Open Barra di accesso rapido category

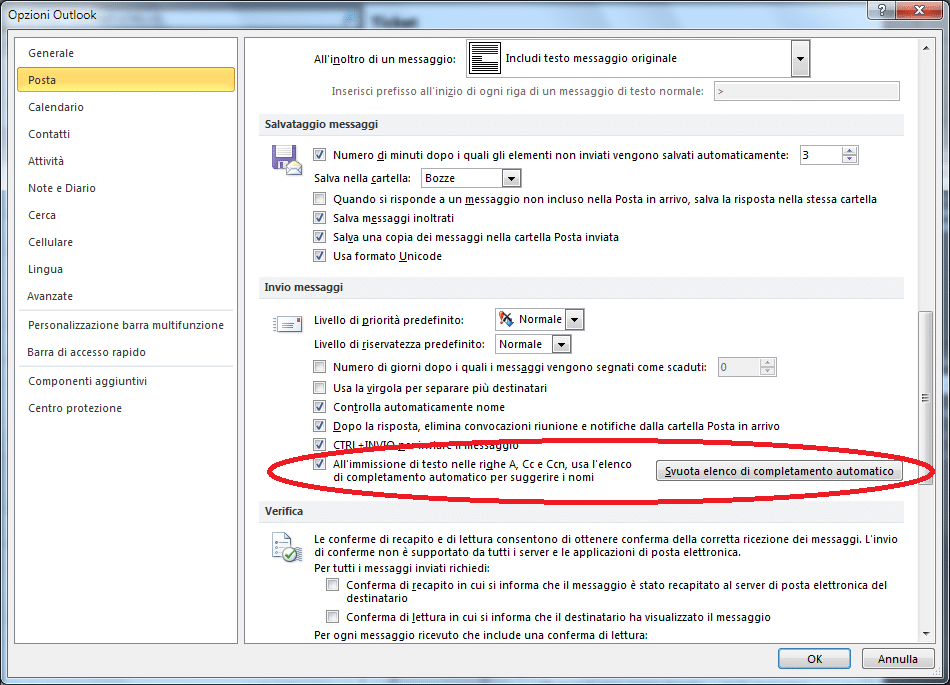coord(126,352)
